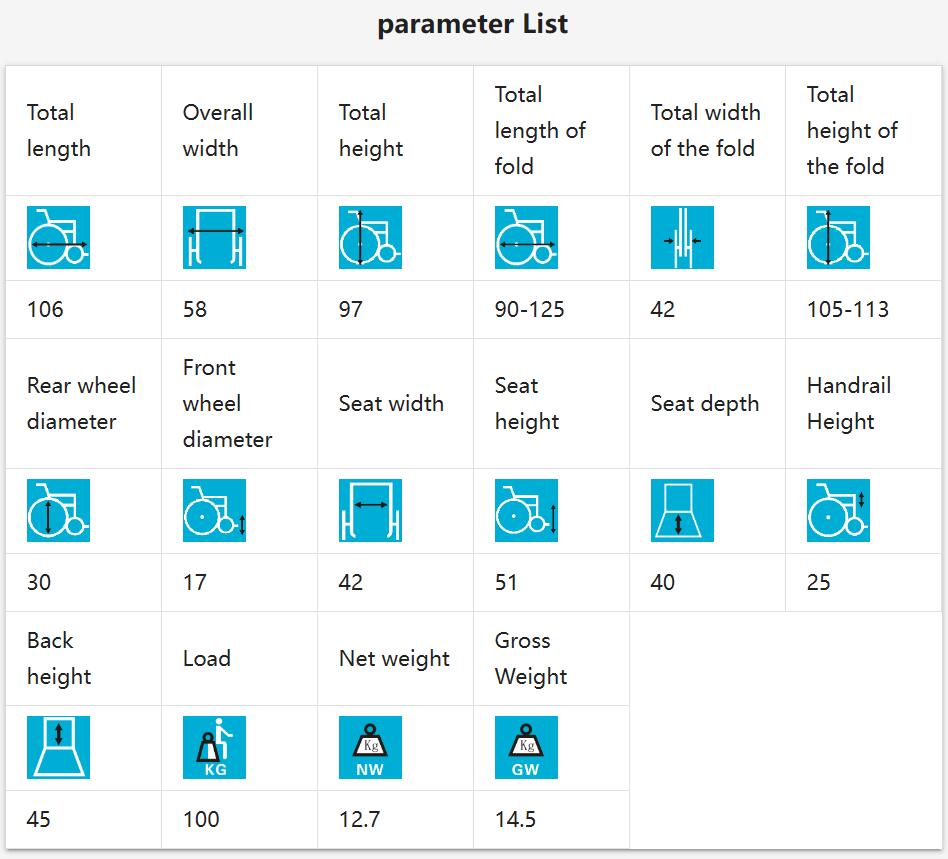Click the Seat height icon
This screenshot has width=948, height=859.
tap(526, 510)
